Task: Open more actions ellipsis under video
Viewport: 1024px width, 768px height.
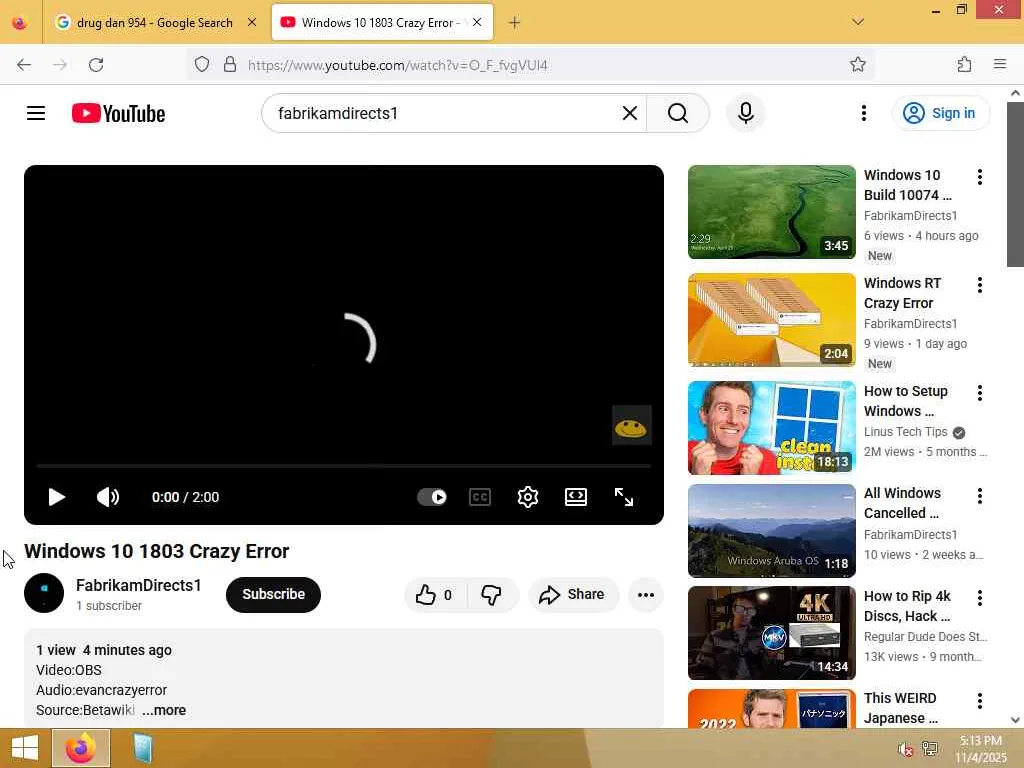Action: click(645, 594)
